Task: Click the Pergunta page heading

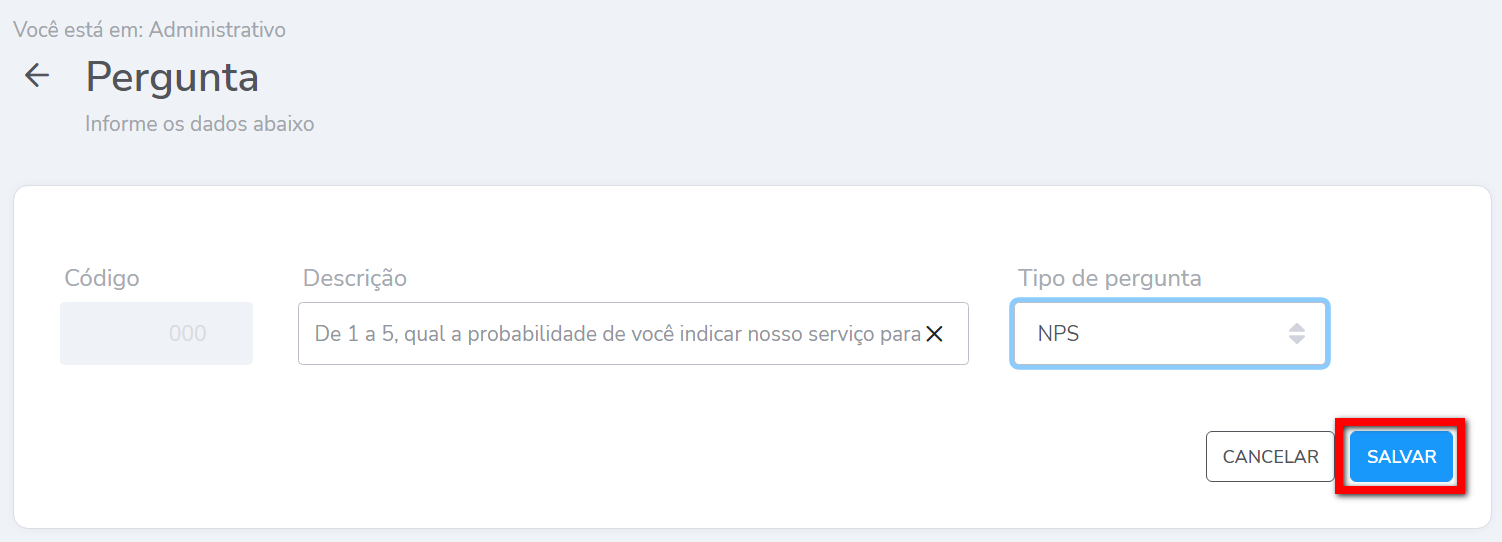Action: pyautogui.click(x=172, y=77)
